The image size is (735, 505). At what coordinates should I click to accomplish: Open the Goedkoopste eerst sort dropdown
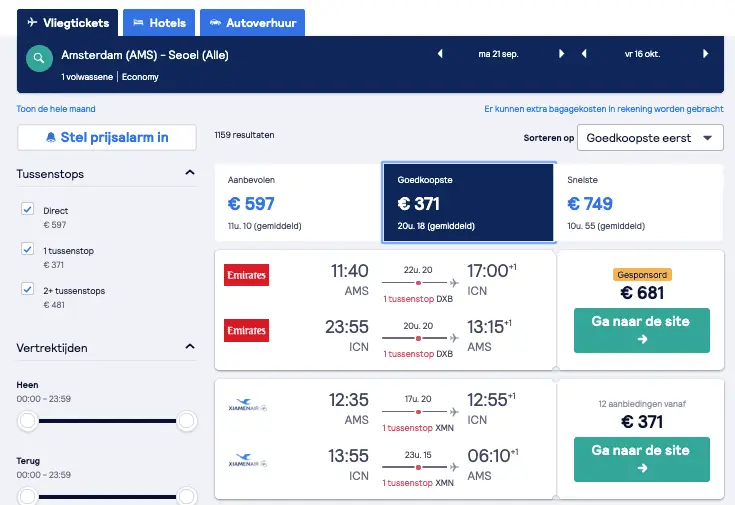pos(650,138)
